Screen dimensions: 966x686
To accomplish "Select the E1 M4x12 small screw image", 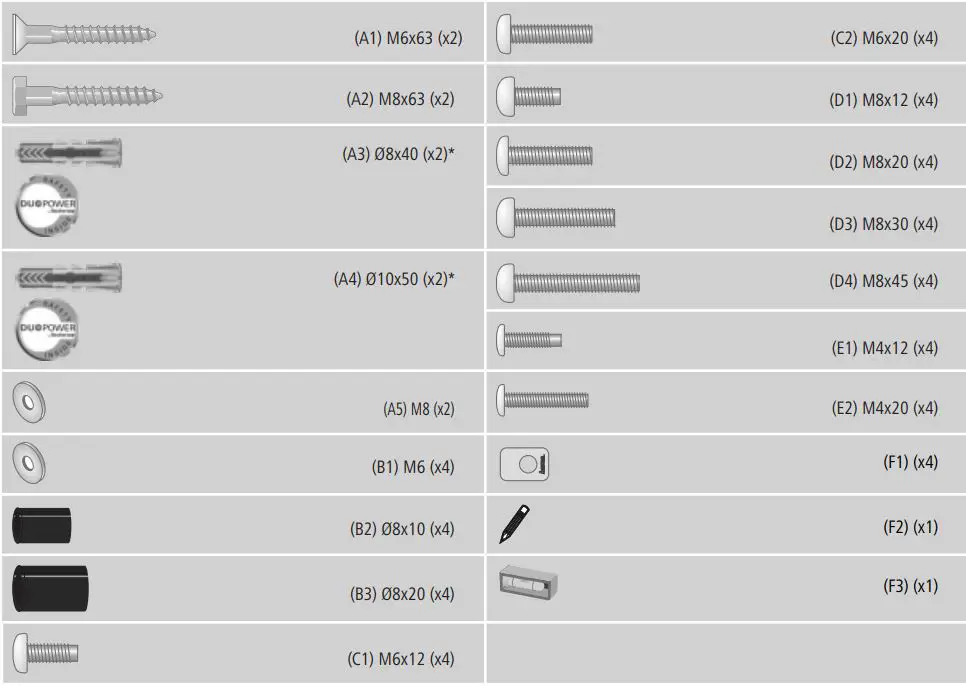I will pos(529,340).
